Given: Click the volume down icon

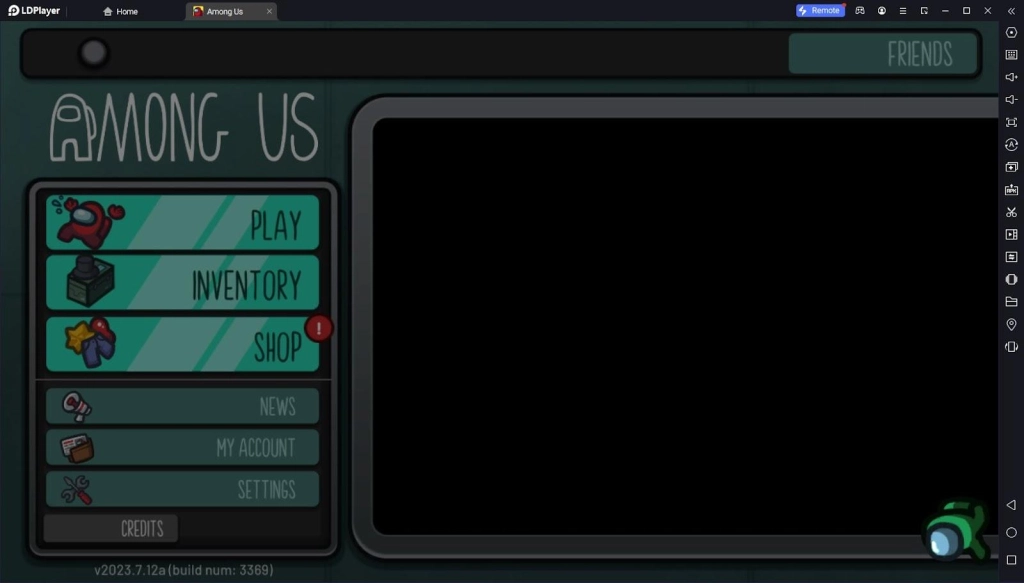Looking at the screenshot, I should tap(1011, 99).
